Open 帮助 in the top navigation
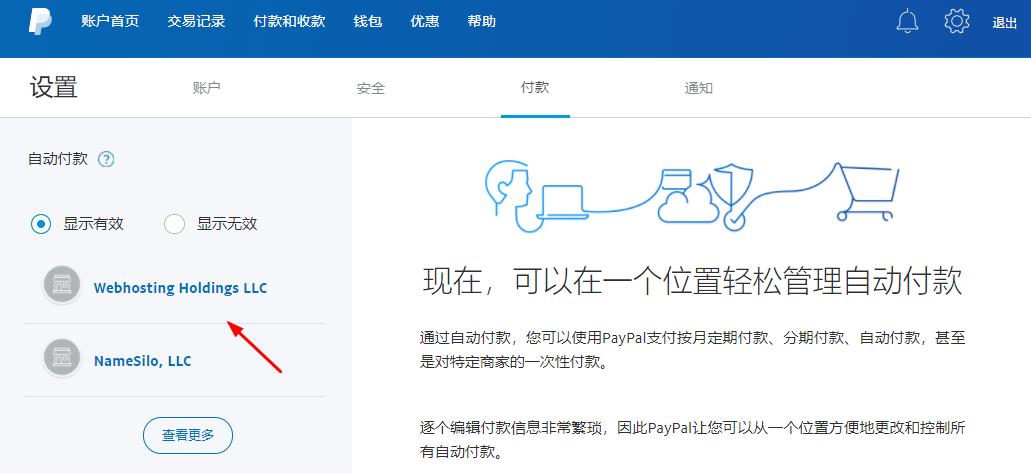Screen dimensions: 1031x474 [x=481, y=22]
